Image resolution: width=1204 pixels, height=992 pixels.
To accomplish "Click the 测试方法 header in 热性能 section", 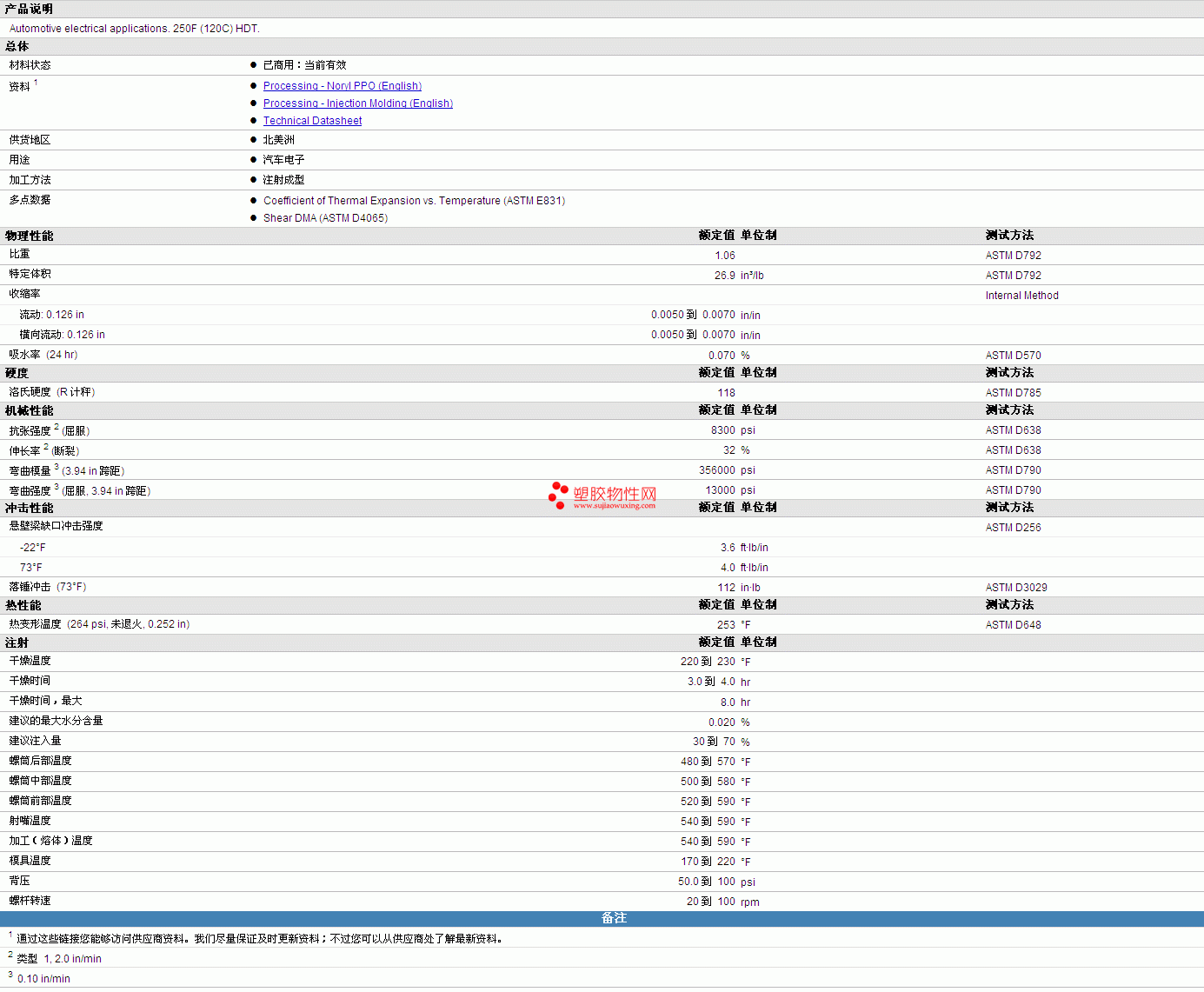I will (1009, 605).
